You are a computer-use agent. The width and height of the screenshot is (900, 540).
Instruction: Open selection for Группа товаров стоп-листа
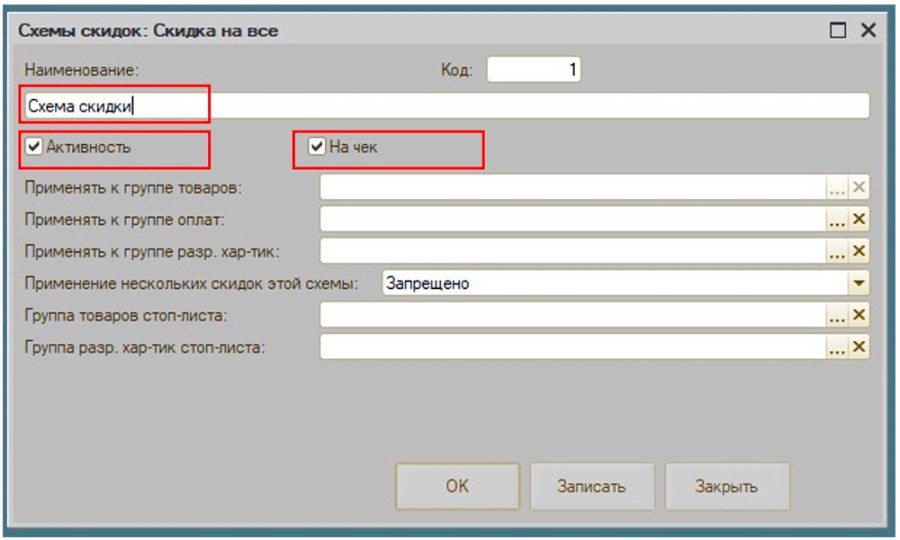[837, 315]
